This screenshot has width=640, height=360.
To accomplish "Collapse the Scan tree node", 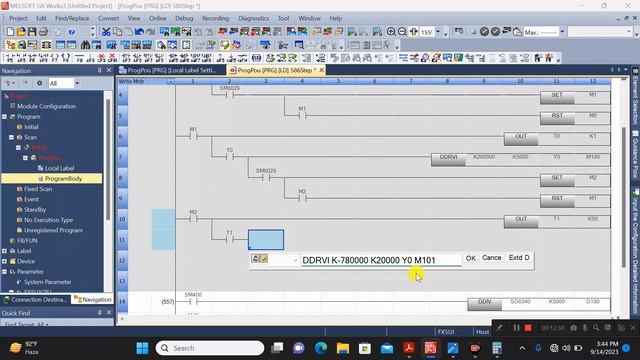I will (11, 137).
